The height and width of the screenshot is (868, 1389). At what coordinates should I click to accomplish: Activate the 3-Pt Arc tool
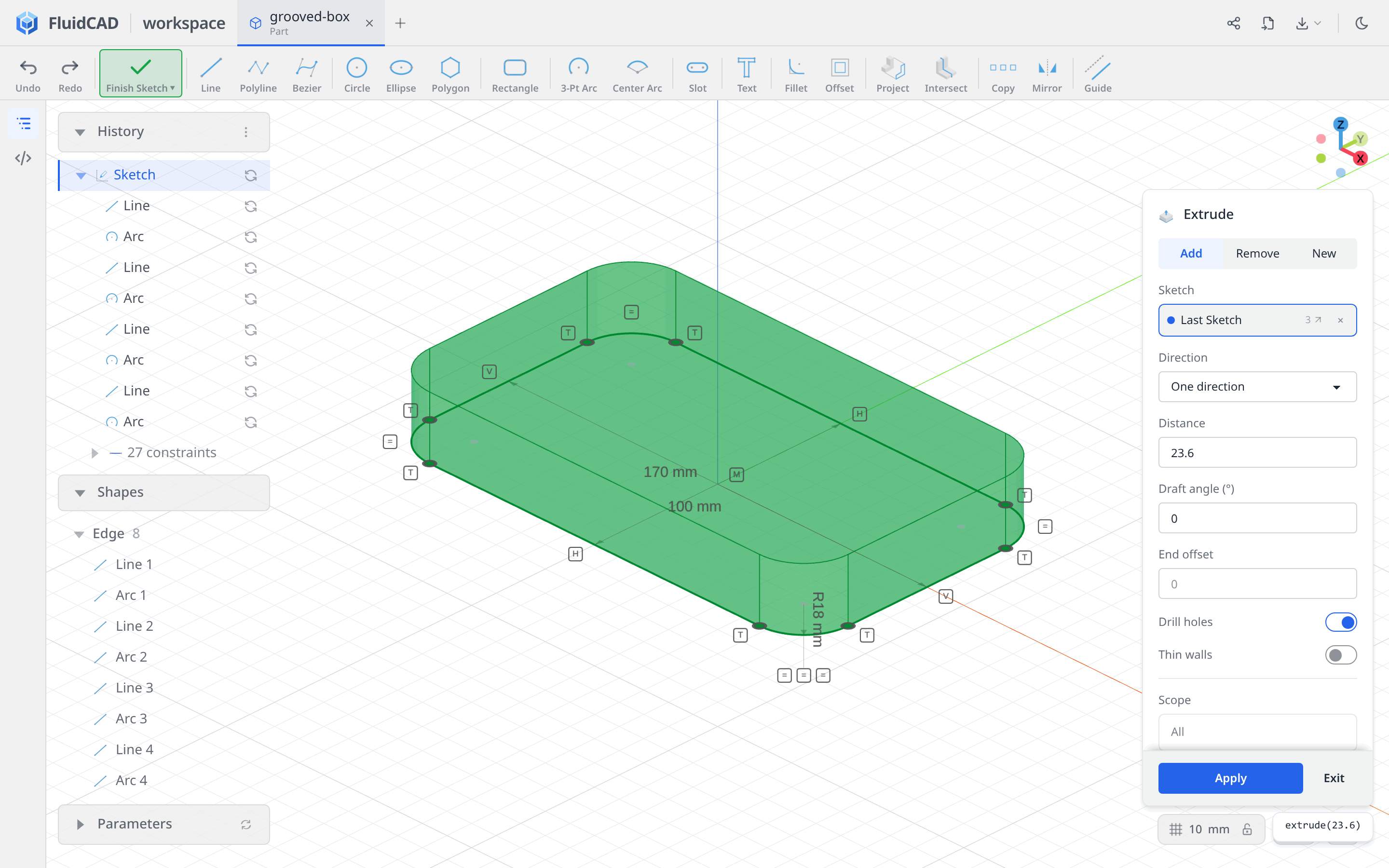click(x=579, y=74)
